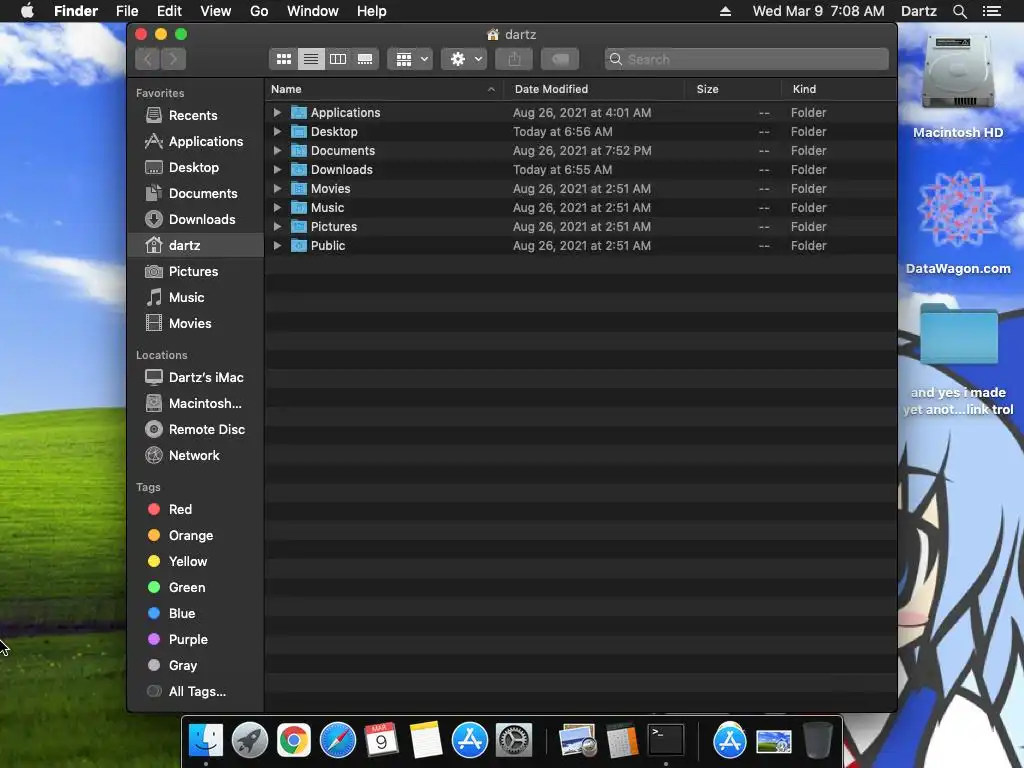Sort by the Name column header
The image size is (1024, 768).
click(384, 89)
